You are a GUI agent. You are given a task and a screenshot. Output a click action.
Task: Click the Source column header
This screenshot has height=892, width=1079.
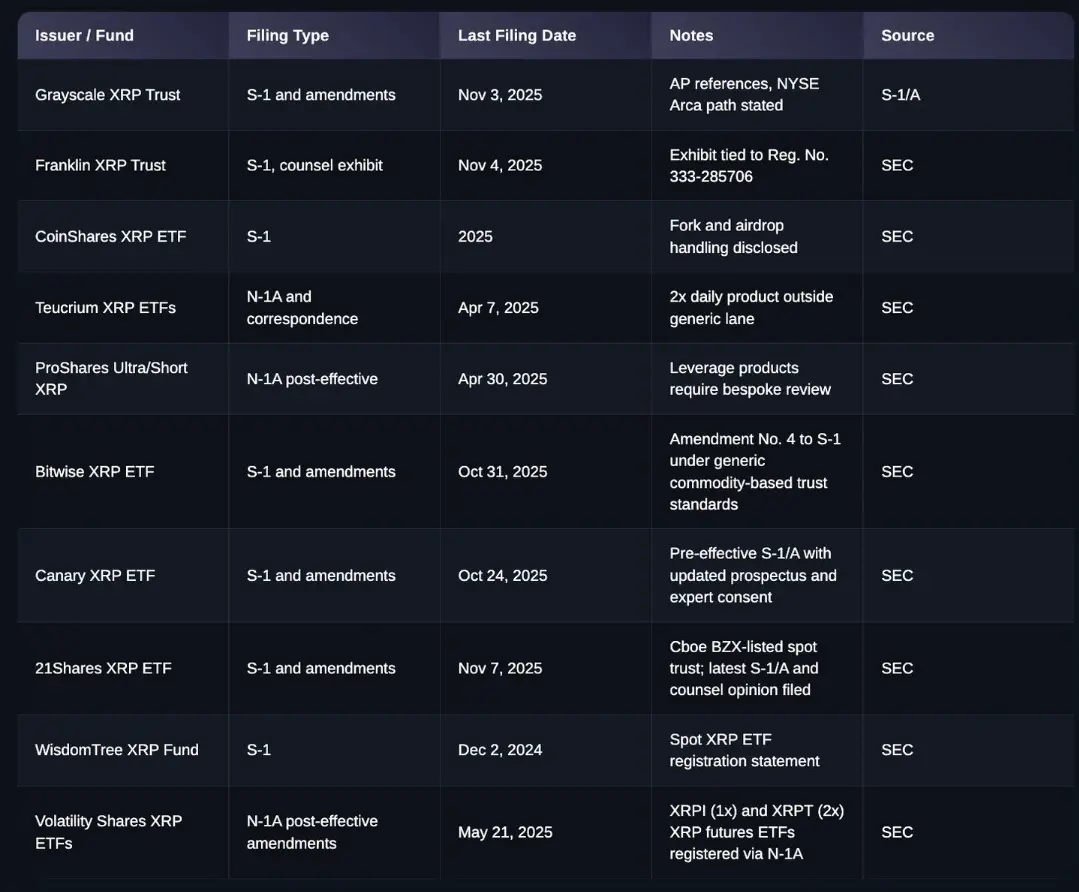907,36
